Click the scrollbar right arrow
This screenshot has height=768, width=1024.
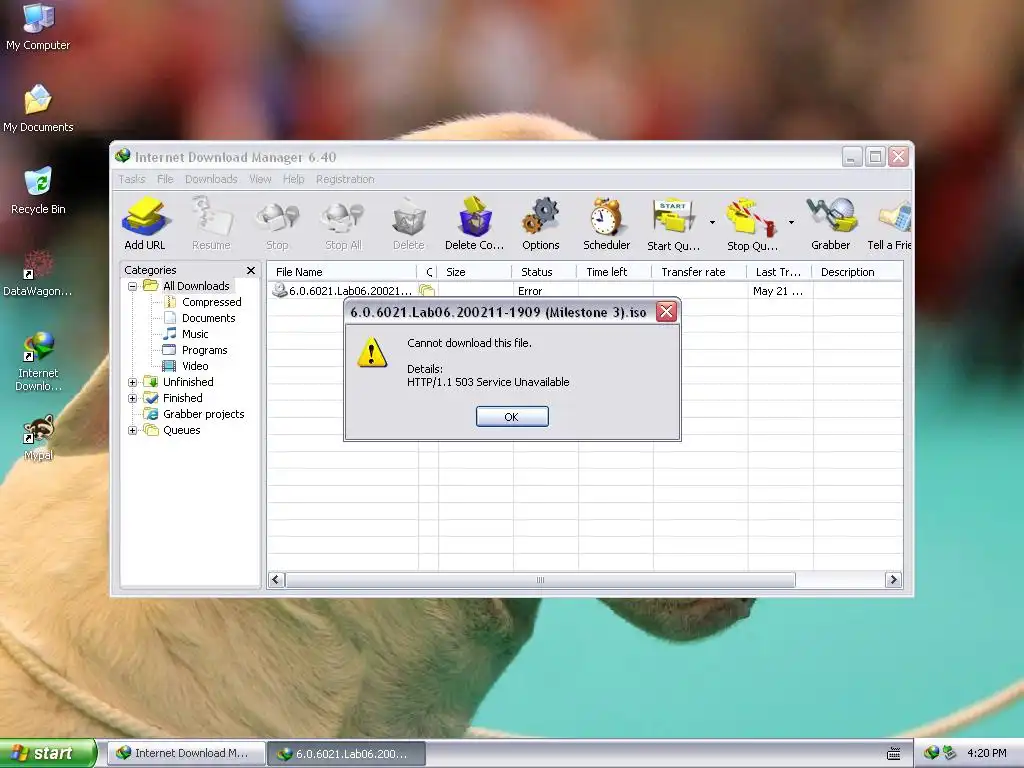[x=893, y=580]
